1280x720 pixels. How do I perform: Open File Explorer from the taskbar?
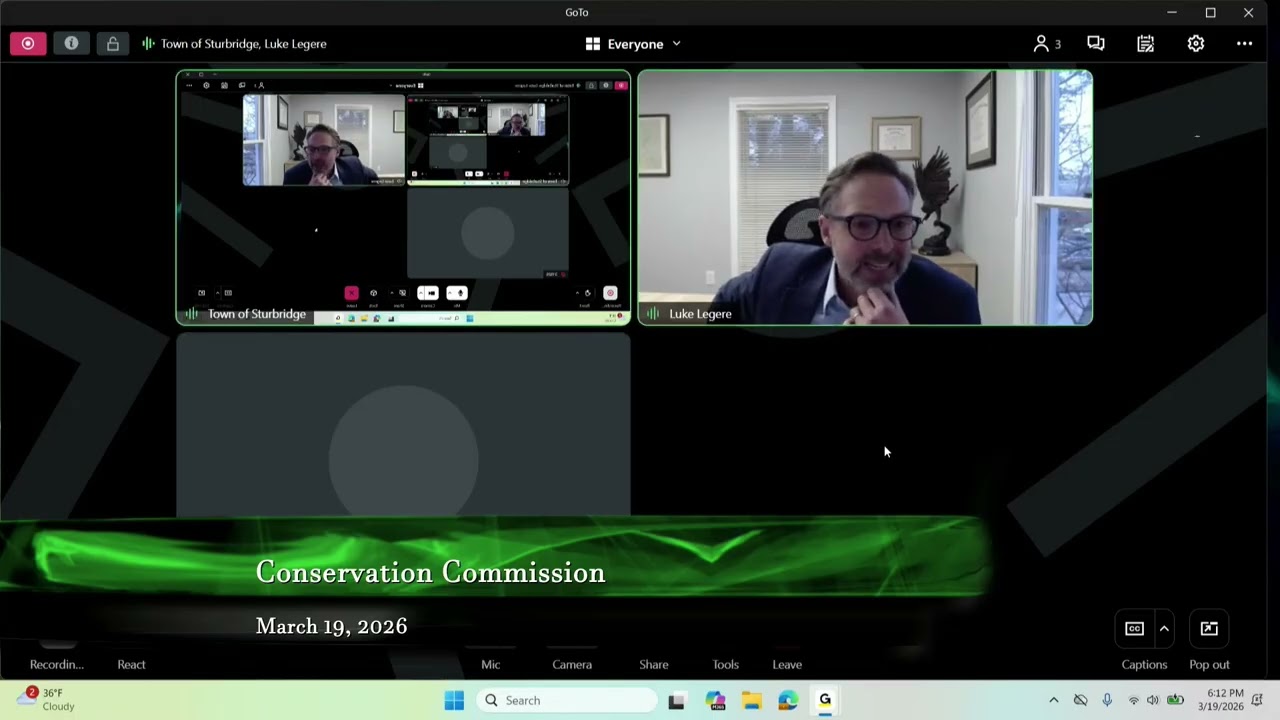tap(751, 700)
